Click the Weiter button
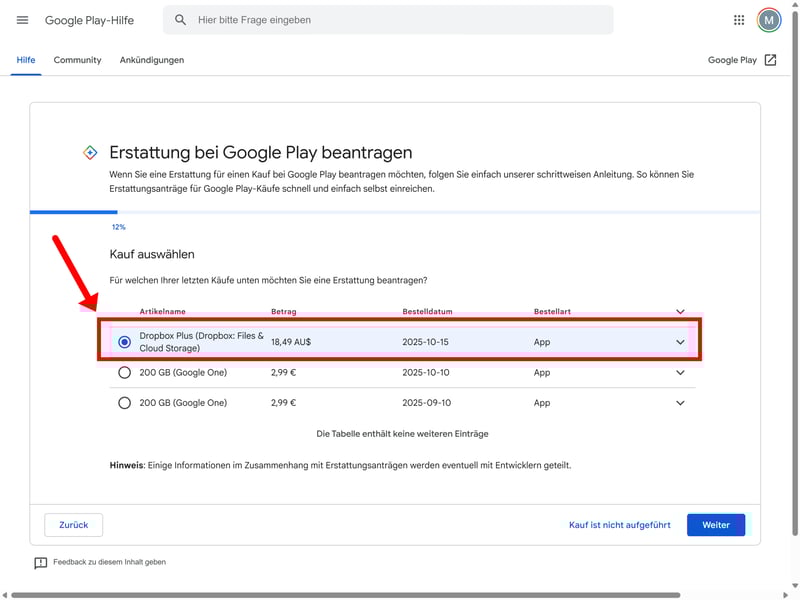This screenshot has height=600, width=800. pyautogui.click(x=715, y=525)
